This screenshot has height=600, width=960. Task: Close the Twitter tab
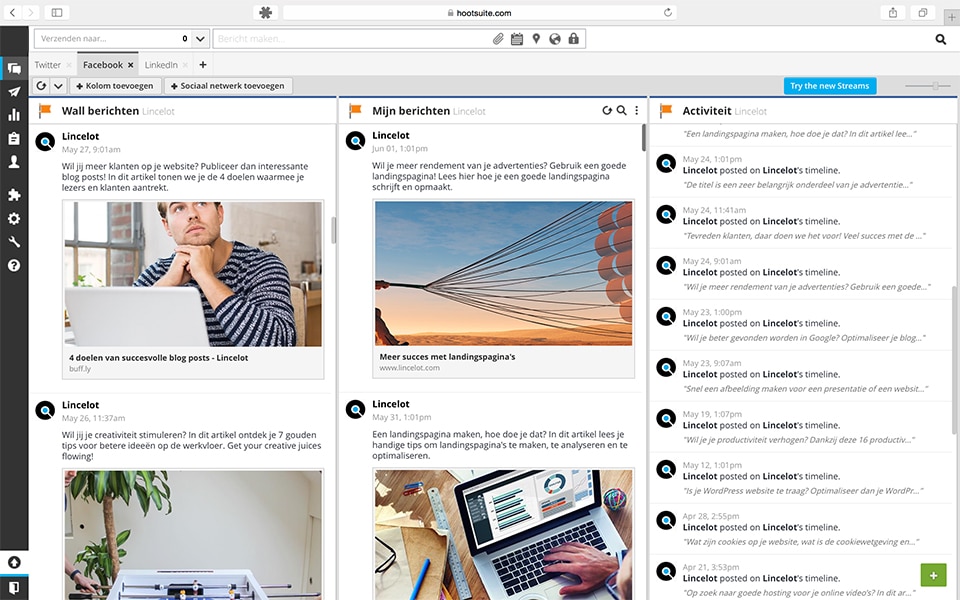69,65
